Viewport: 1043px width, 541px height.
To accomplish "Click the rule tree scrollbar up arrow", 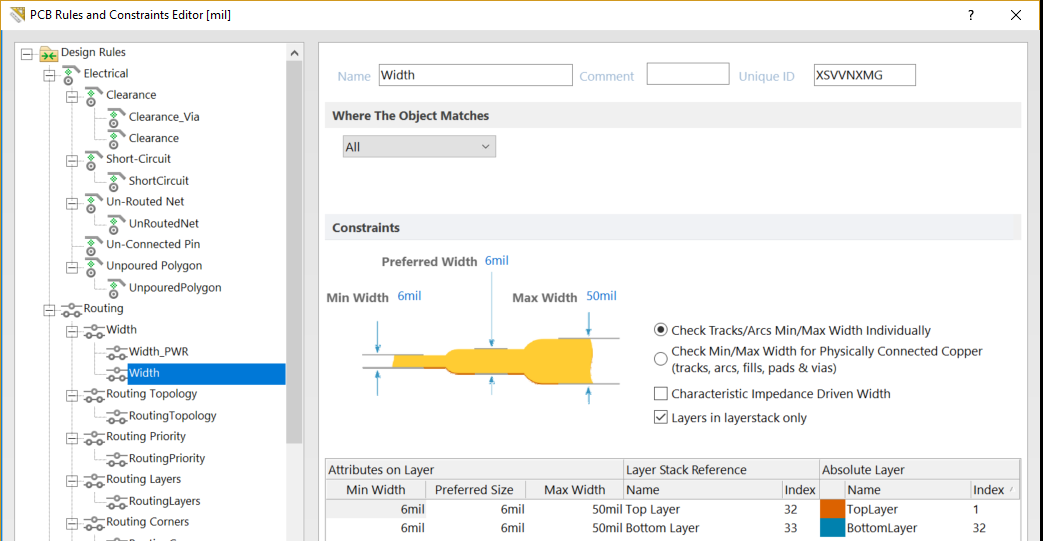I will pyautogui.click(x=295, y=53).
